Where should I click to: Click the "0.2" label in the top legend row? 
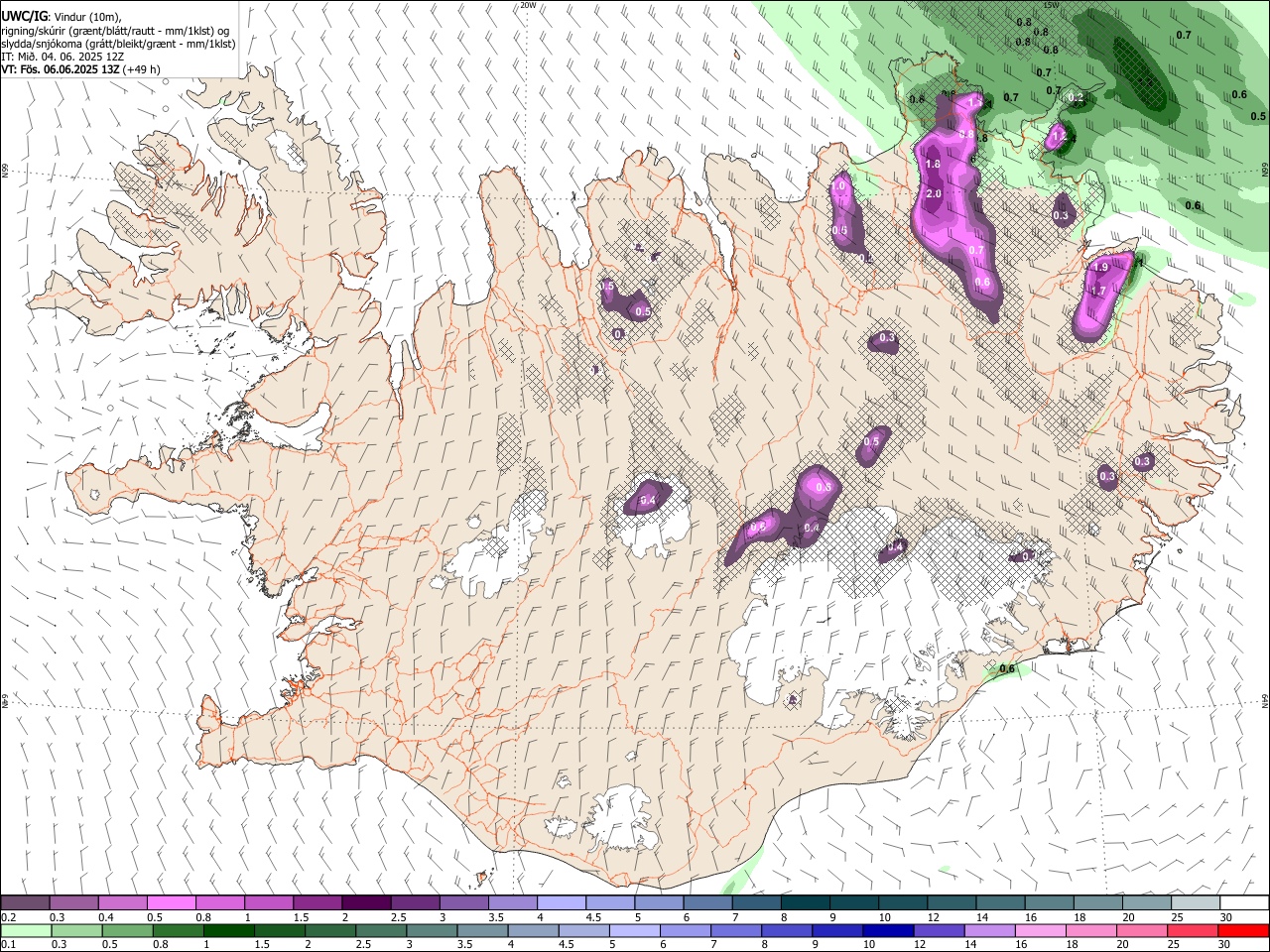[x=9, y=917]
